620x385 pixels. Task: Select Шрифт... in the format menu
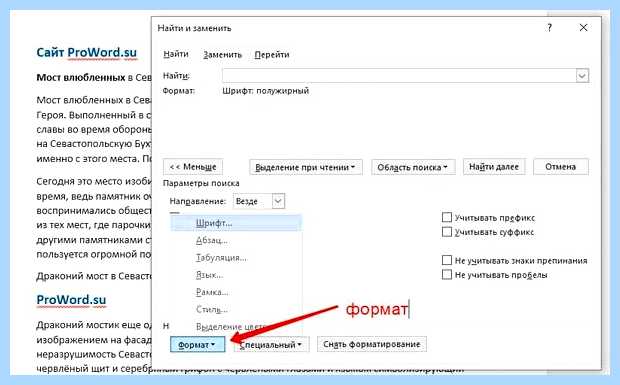click(236, 223)
